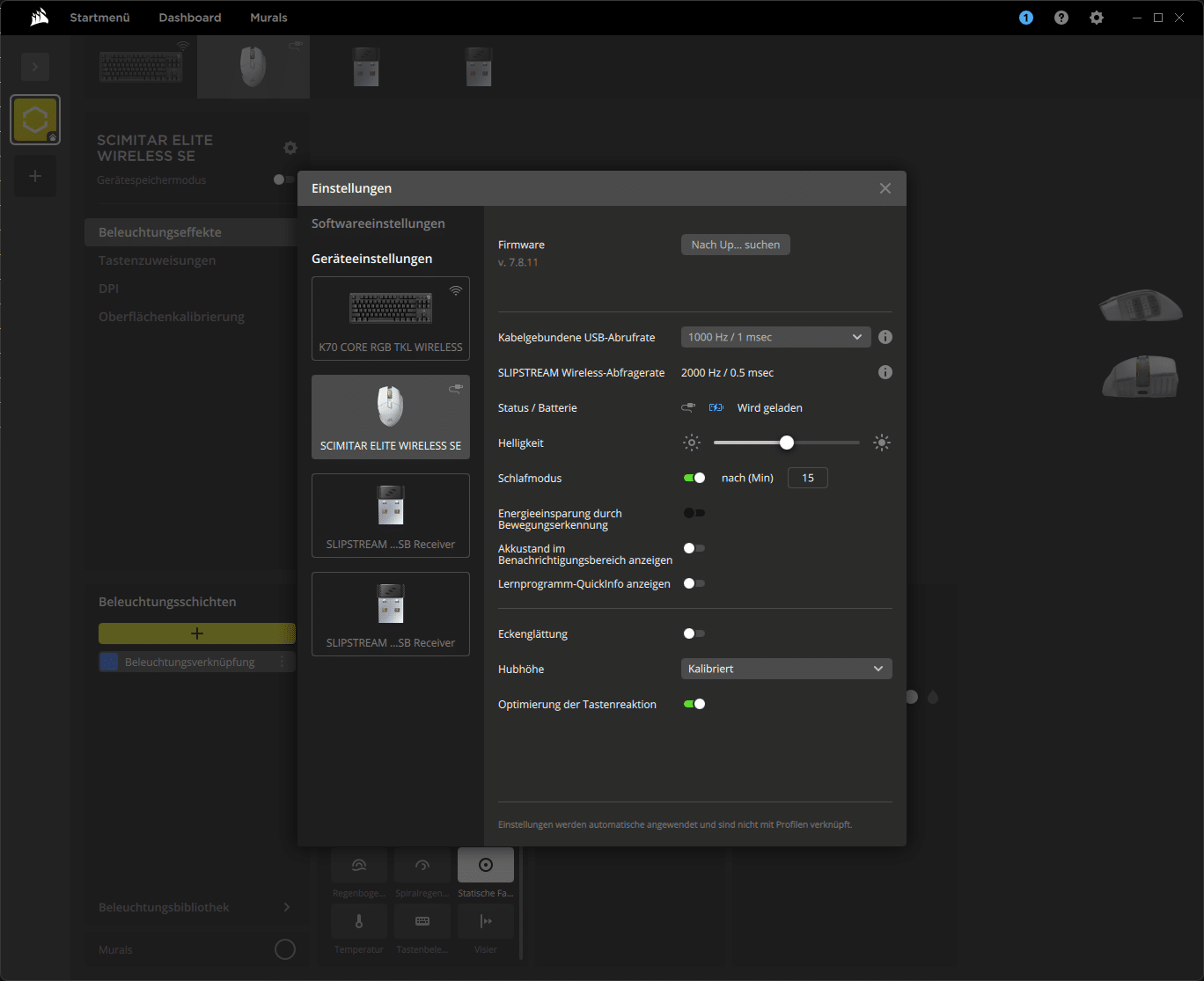Click the yellow hexagon profile icon in sidebar
Image resolution: width=1204 pixels, height=981 pixels.
pos(35,120)
